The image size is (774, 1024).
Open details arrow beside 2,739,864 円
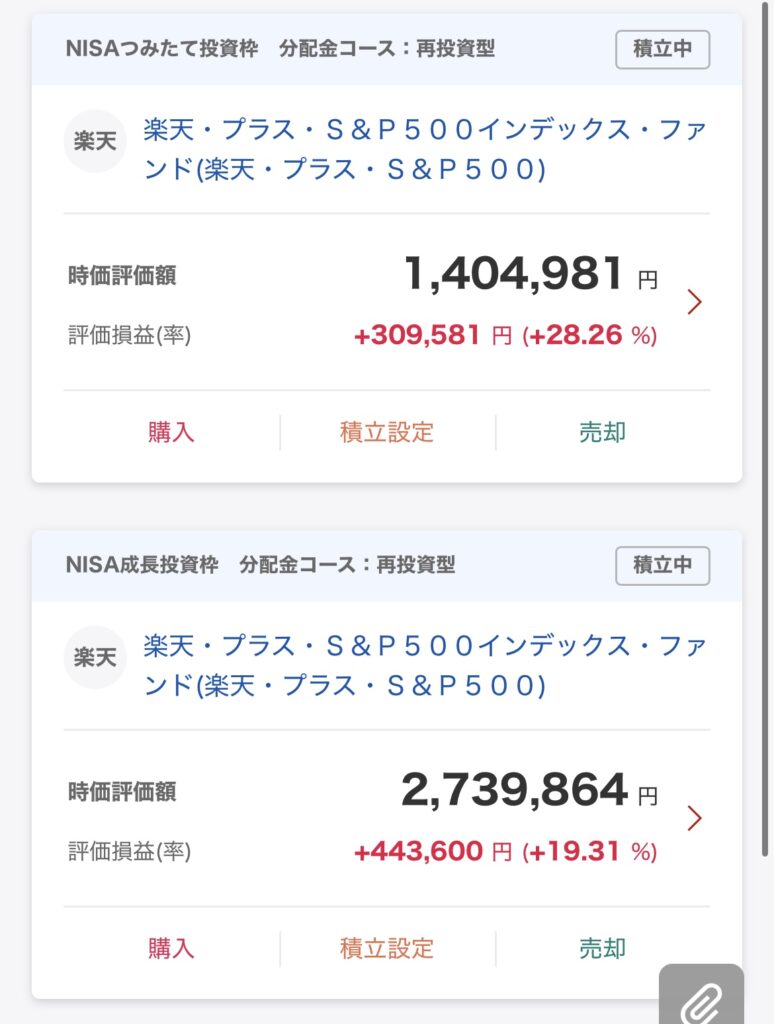pyautogui.click(x=695, y=818)
